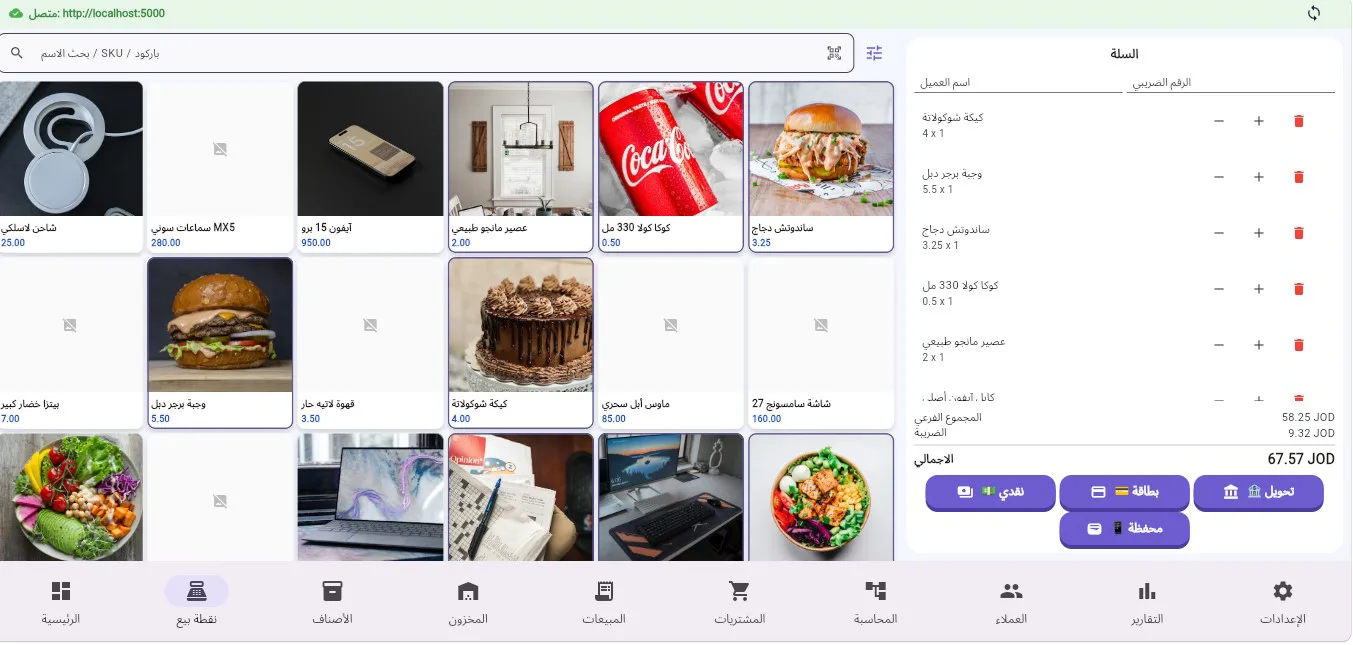
Task: Open التقارير reports tab
Action: (1147, 602)
